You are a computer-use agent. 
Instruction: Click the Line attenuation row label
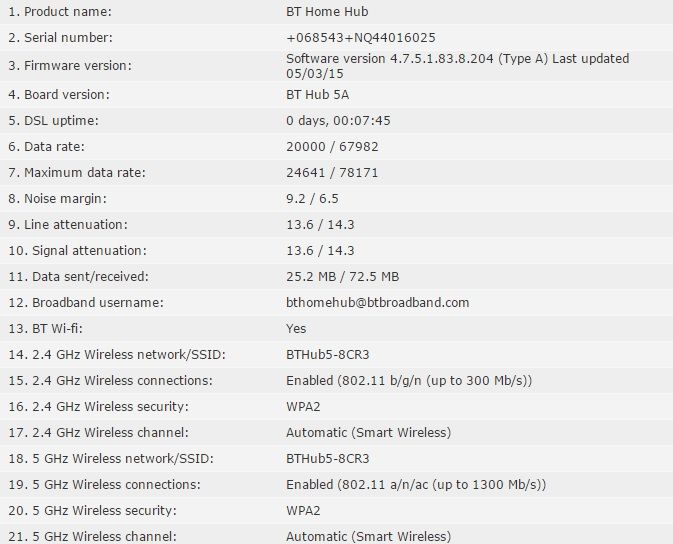tap(68, 225)
